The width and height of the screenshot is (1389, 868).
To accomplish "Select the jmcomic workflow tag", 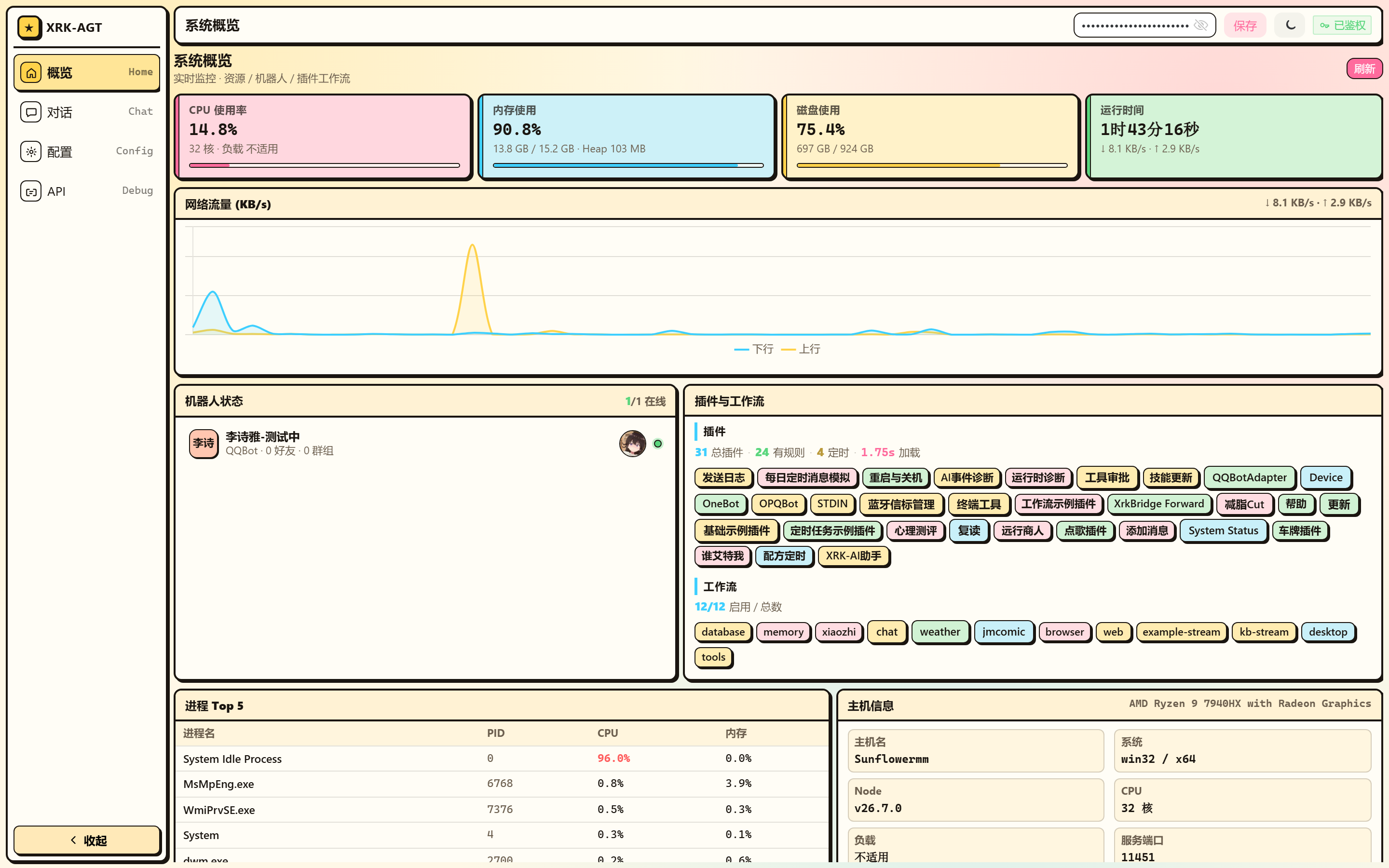I will point(1003,632).
